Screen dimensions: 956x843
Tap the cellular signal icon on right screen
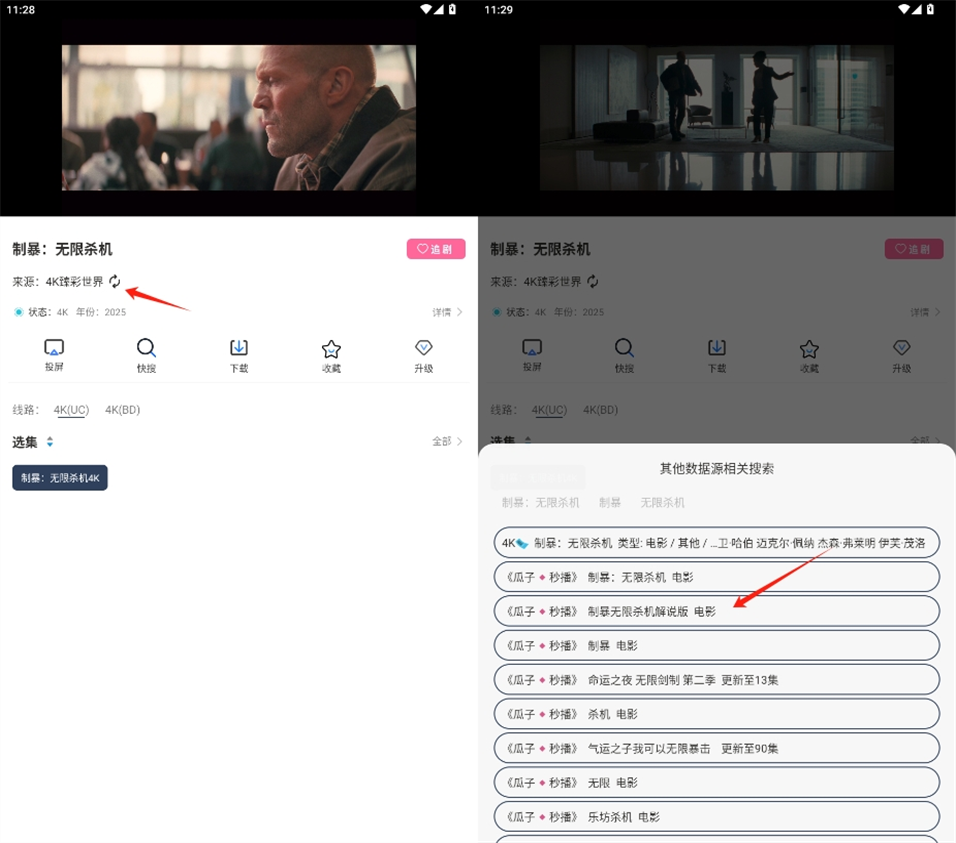917,9
